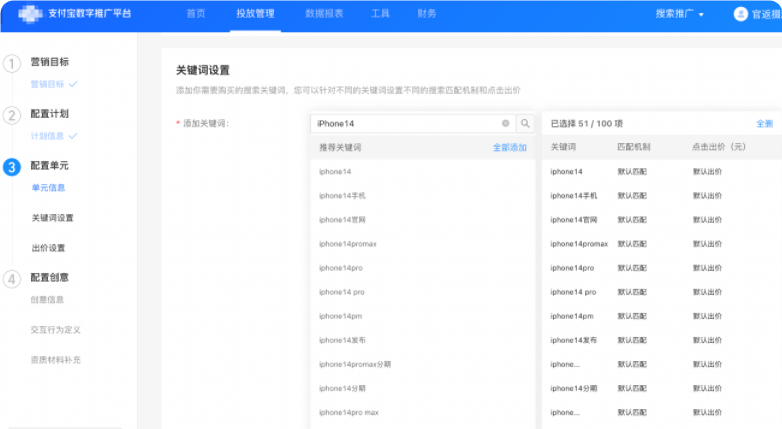
Task: Select step 3 circle 配置单元
Action: click(x=12, y=167)
